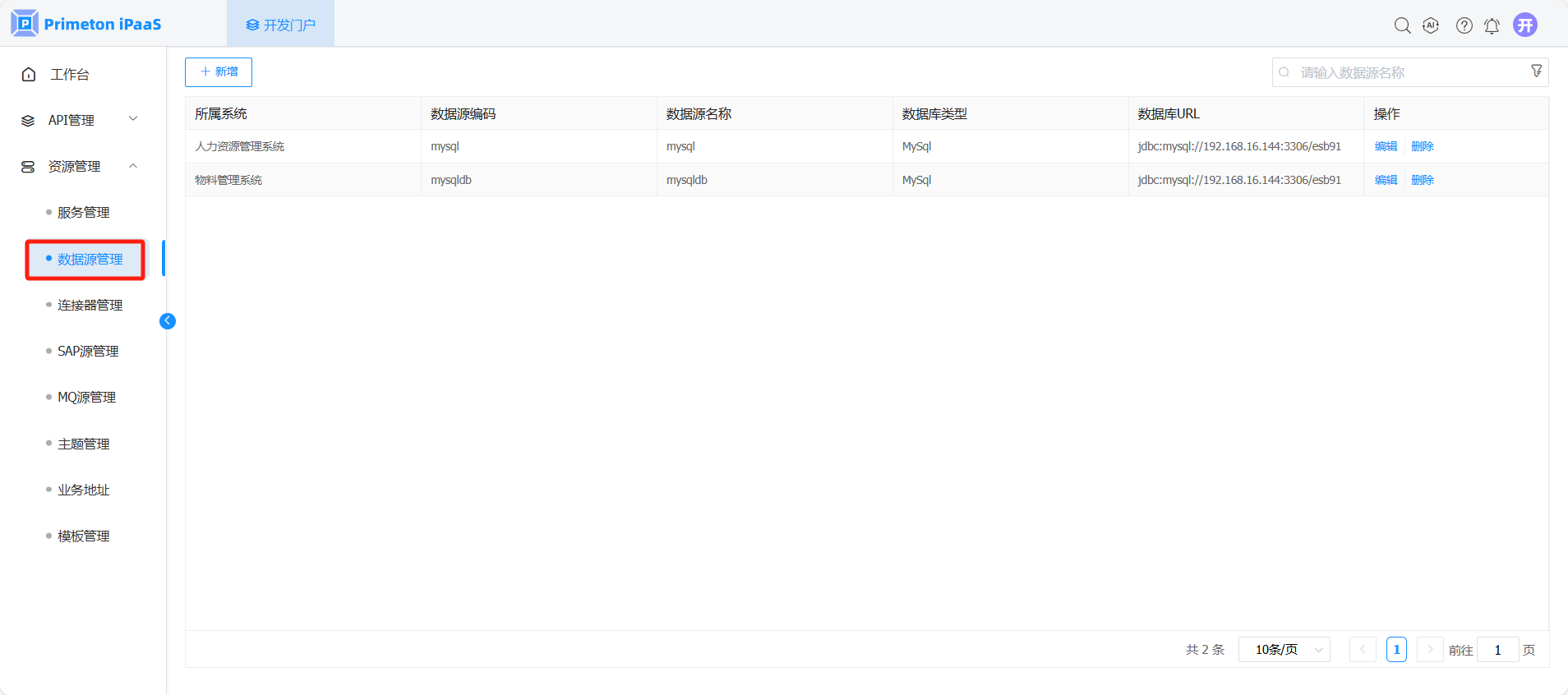
Task: Click 编辑 for the mysqldb row
Action: click(1386, 180)
